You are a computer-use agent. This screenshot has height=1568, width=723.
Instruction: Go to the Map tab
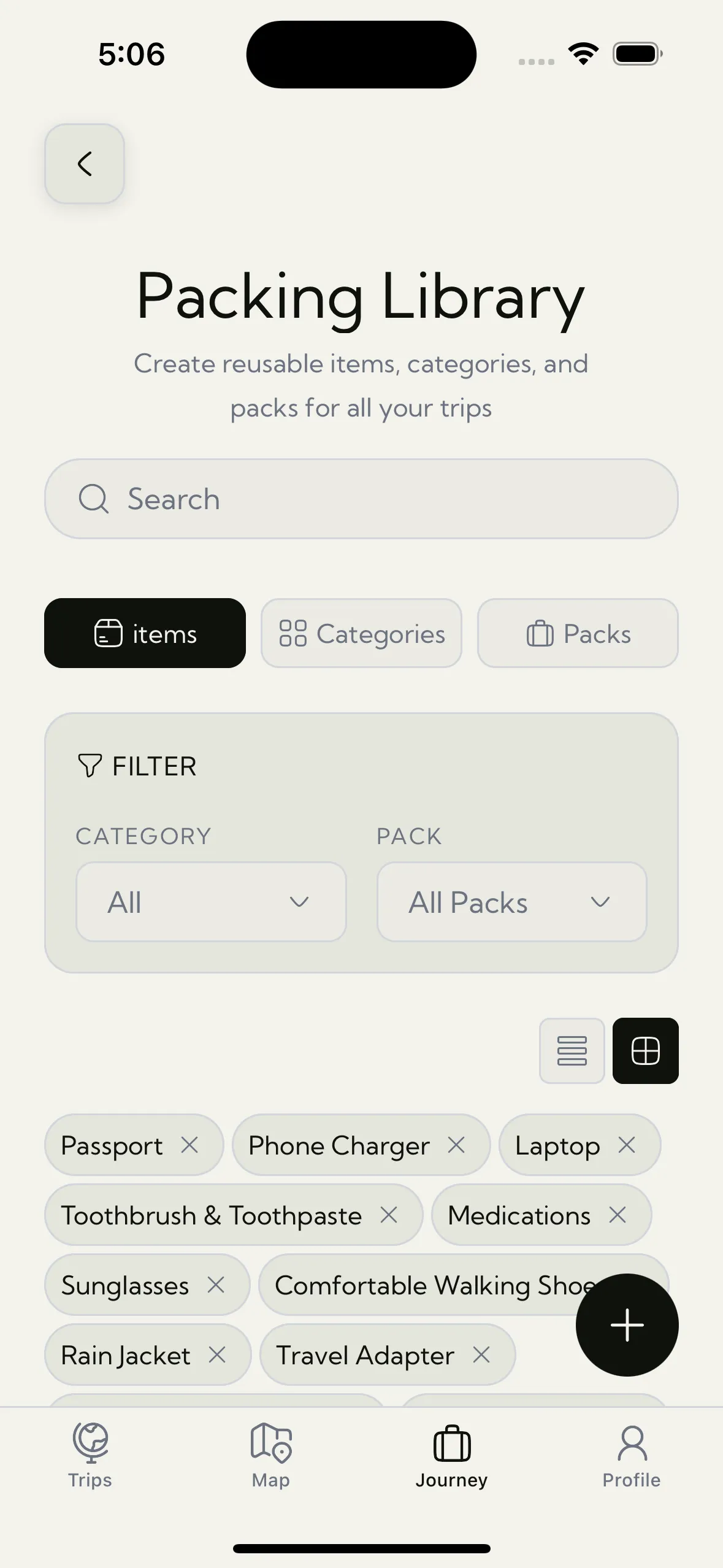coord(270,1455)
